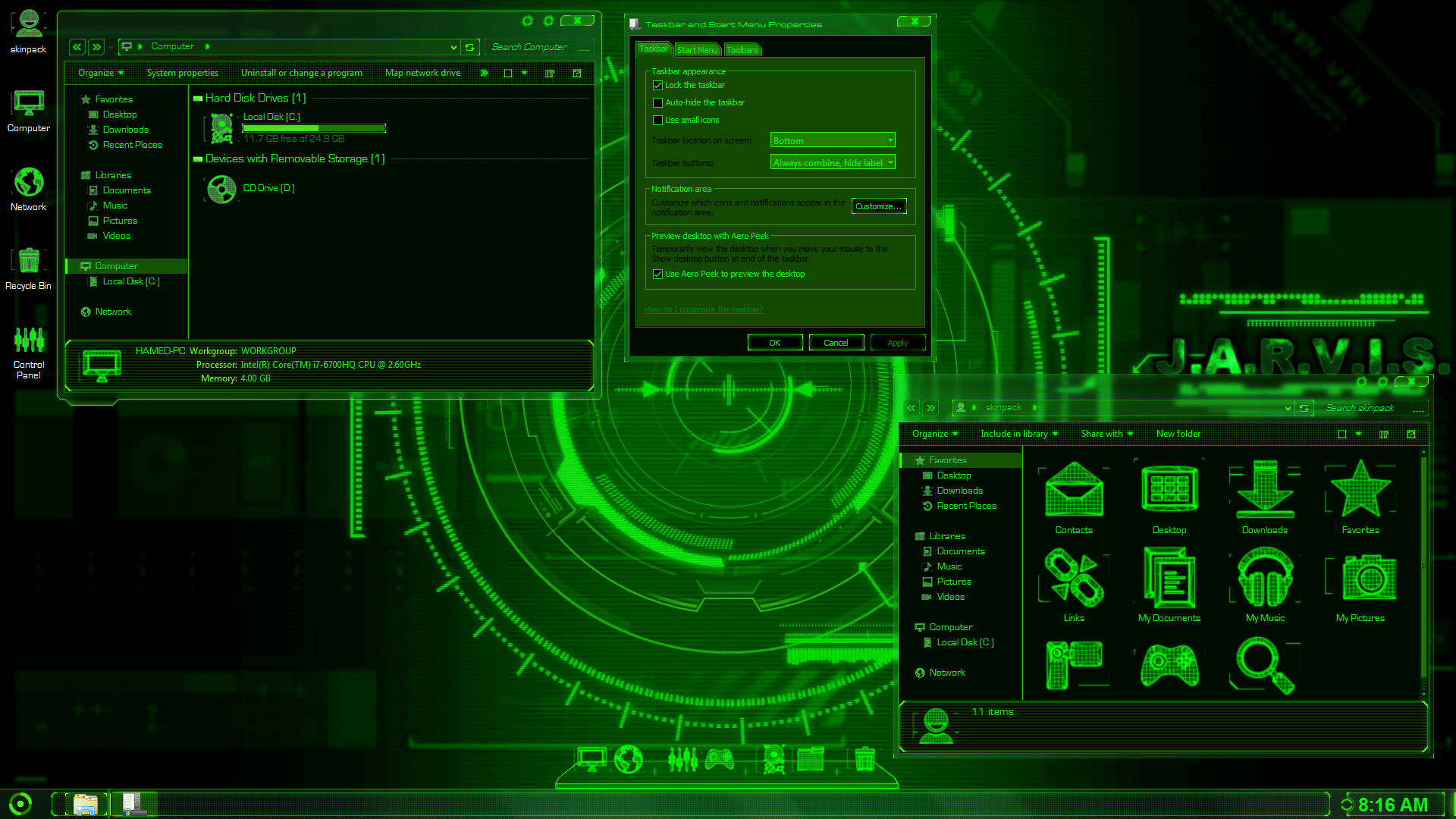Screen dimensions: 1456x819
Task: Click the globe icon in the dock
Action: tap(628, 758)
